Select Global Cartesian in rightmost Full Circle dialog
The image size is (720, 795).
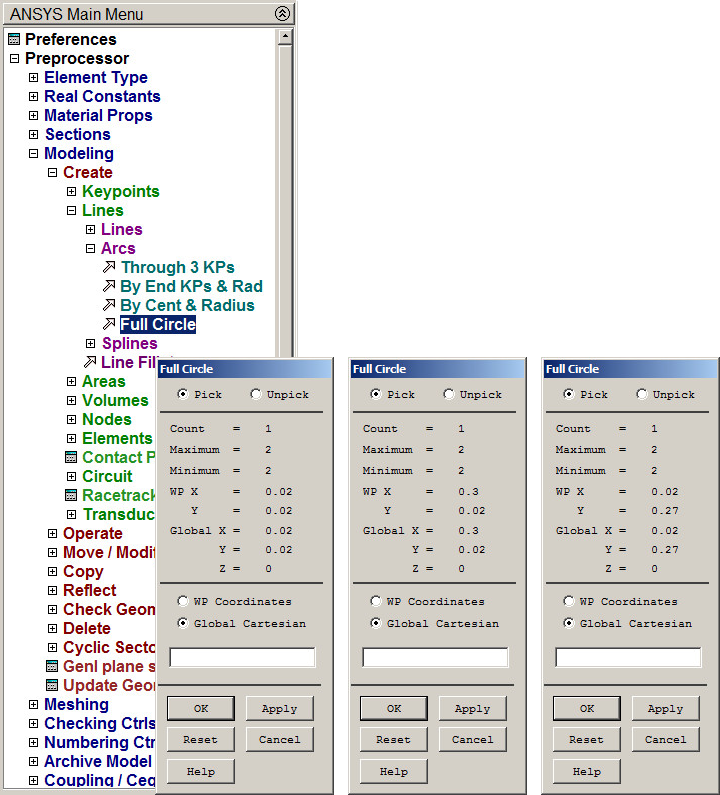[x=569, y=623]
